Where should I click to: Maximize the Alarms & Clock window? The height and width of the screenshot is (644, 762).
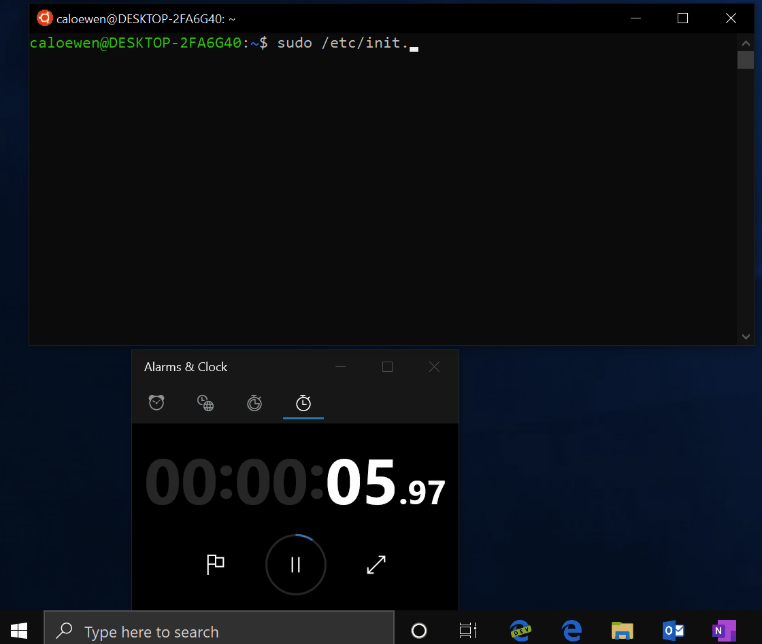[387, 367]
